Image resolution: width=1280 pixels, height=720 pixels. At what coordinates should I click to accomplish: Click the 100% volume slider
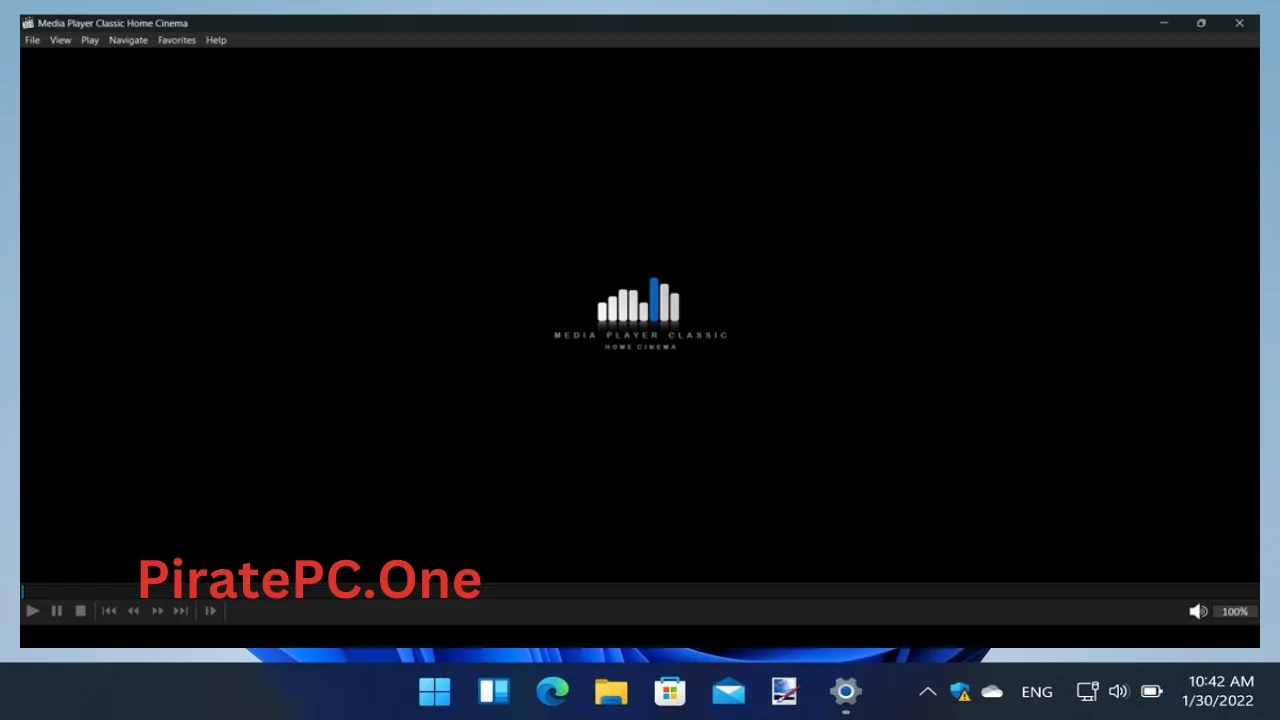click(1235, 611)
